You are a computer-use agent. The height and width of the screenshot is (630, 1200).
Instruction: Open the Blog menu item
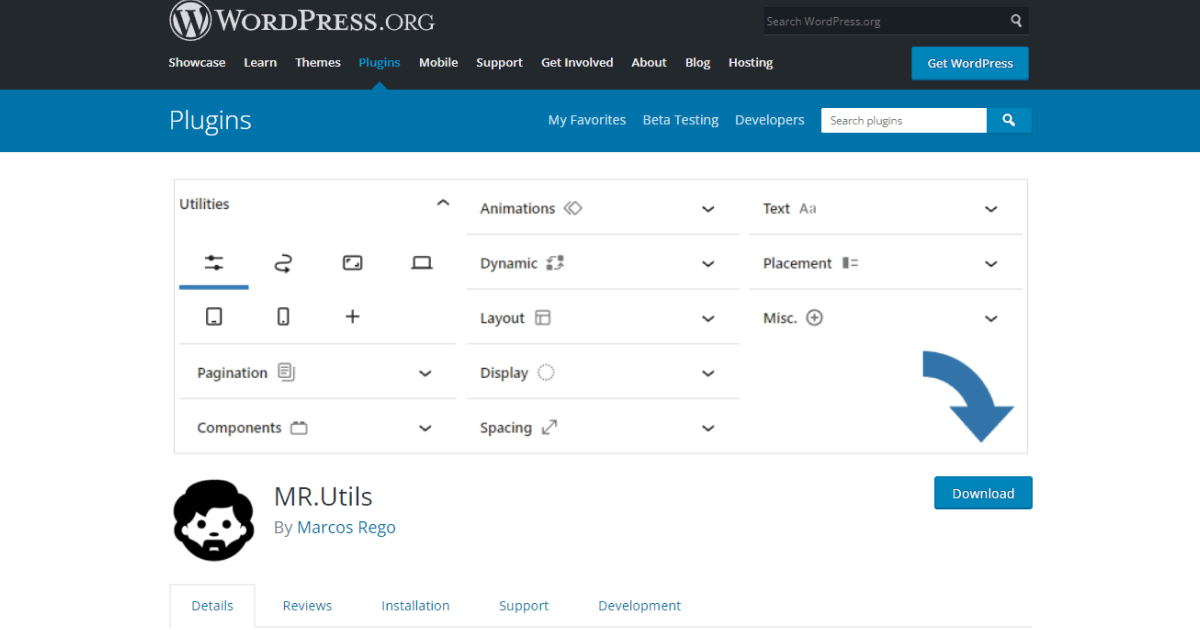[x=698, y=62]
